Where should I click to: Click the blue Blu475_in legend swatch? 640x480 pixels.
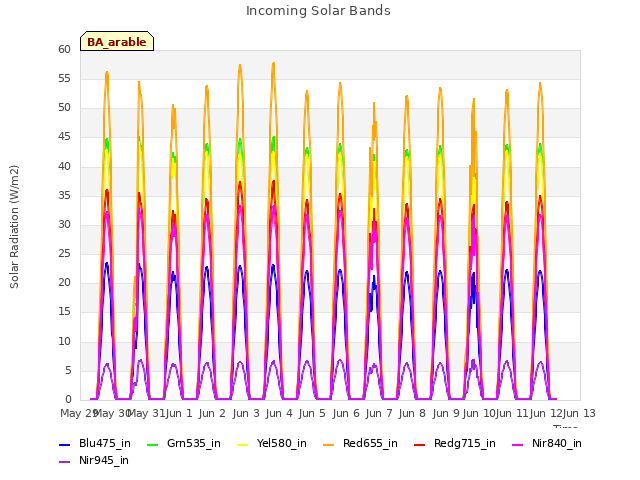pos(65,444)
